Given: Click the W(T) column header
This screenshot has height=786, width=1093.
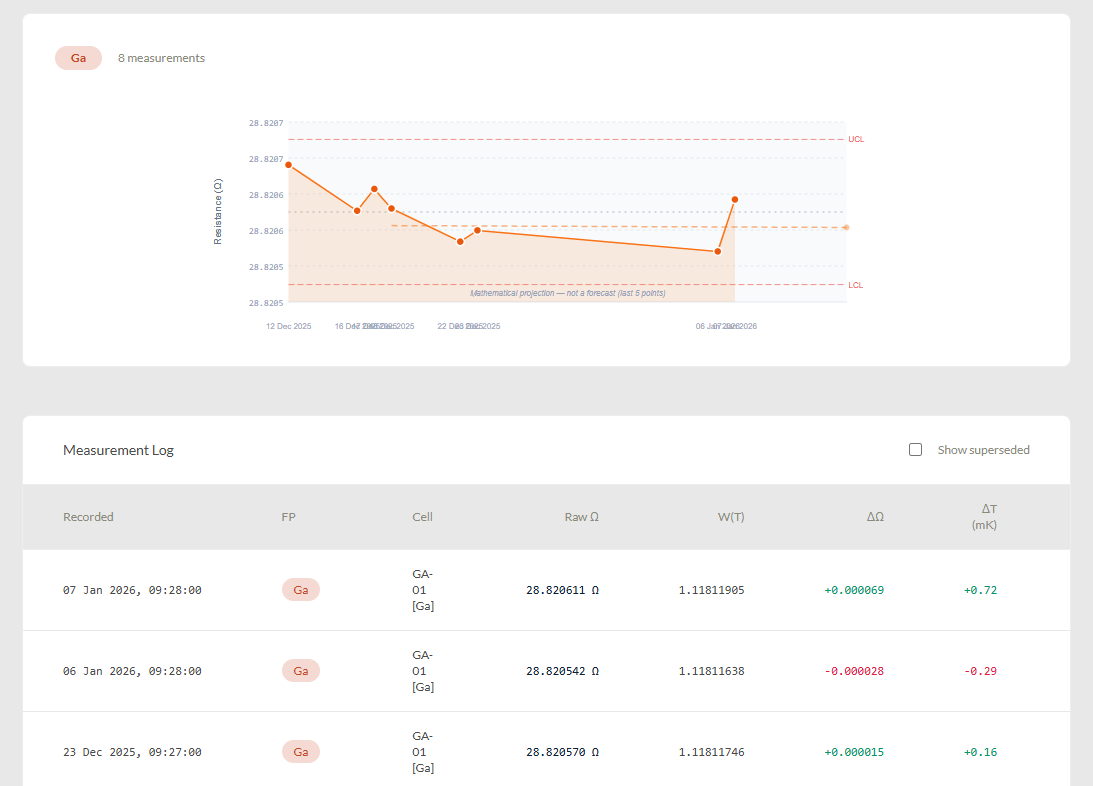Looking at the screenshot, I should [x=731, y=517].
